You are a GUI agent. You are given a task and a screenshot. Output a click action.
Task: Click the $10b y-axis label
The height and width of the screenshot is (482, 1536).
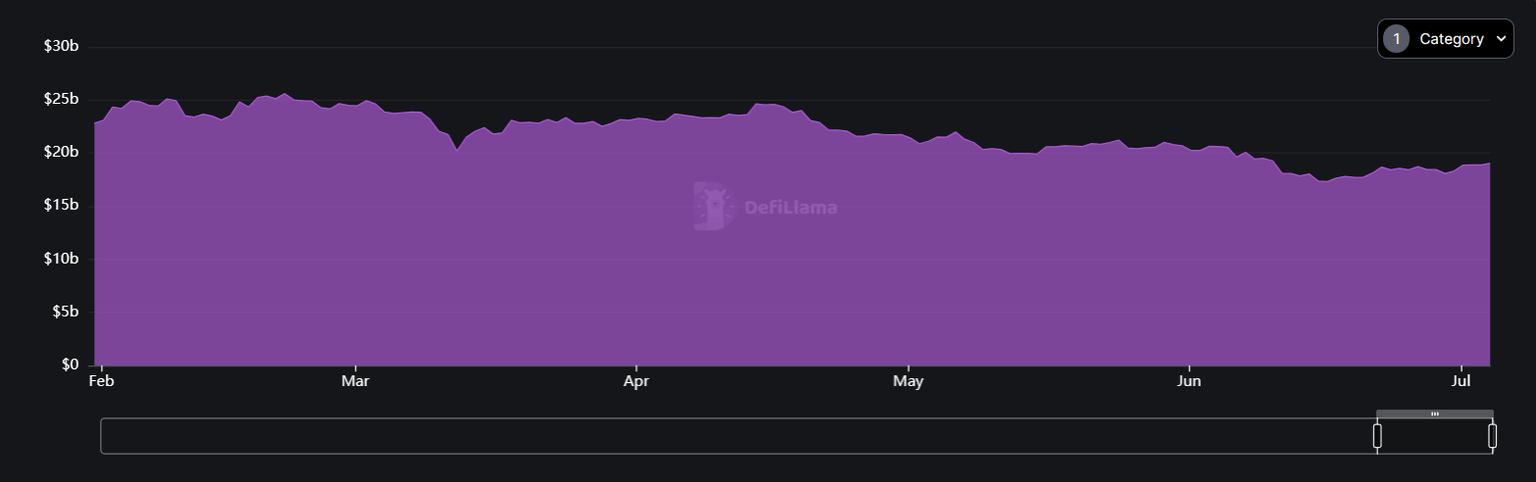(x=61, y=259)
